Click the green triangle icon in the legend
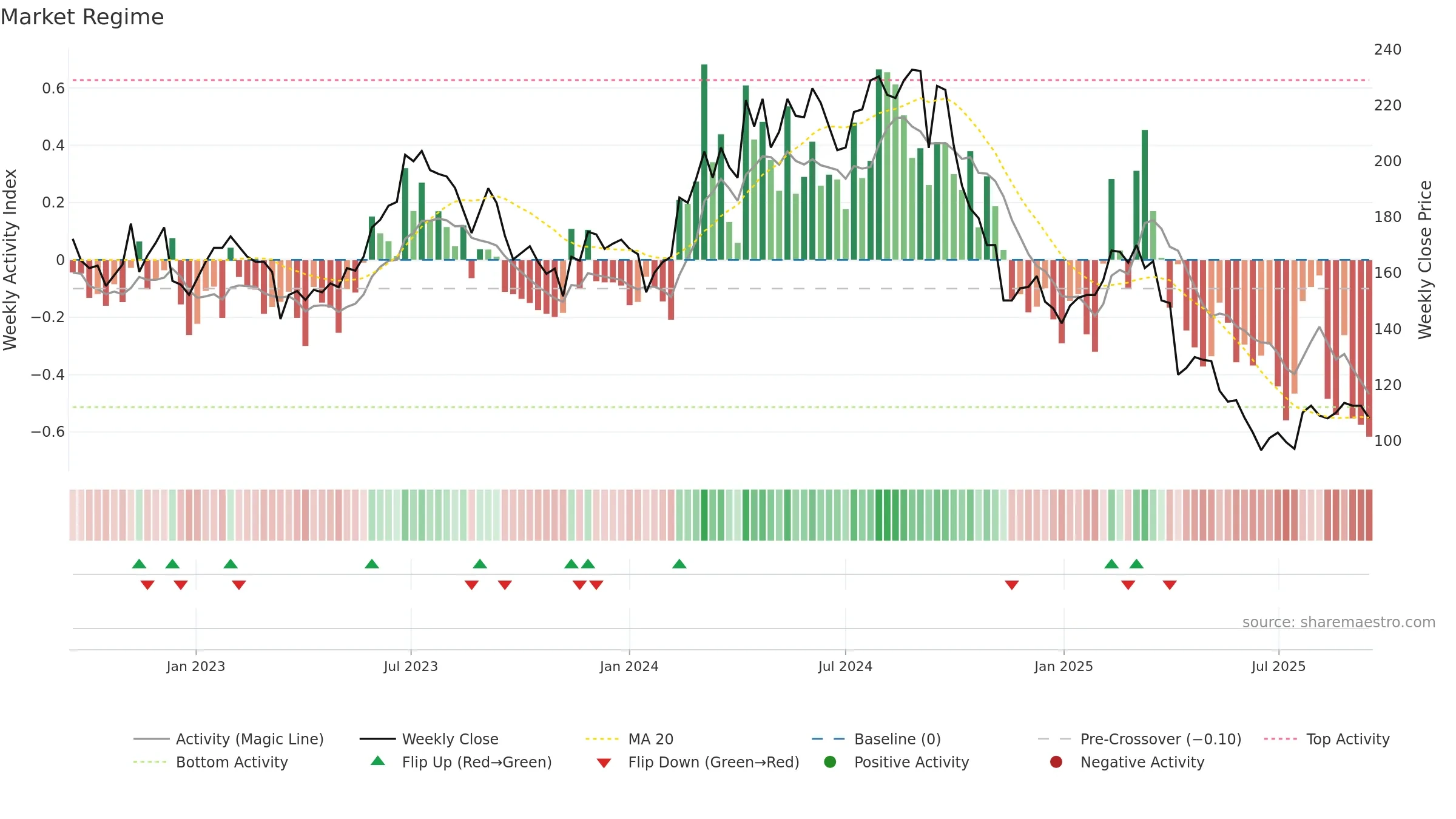 click(x=377, y=761)
